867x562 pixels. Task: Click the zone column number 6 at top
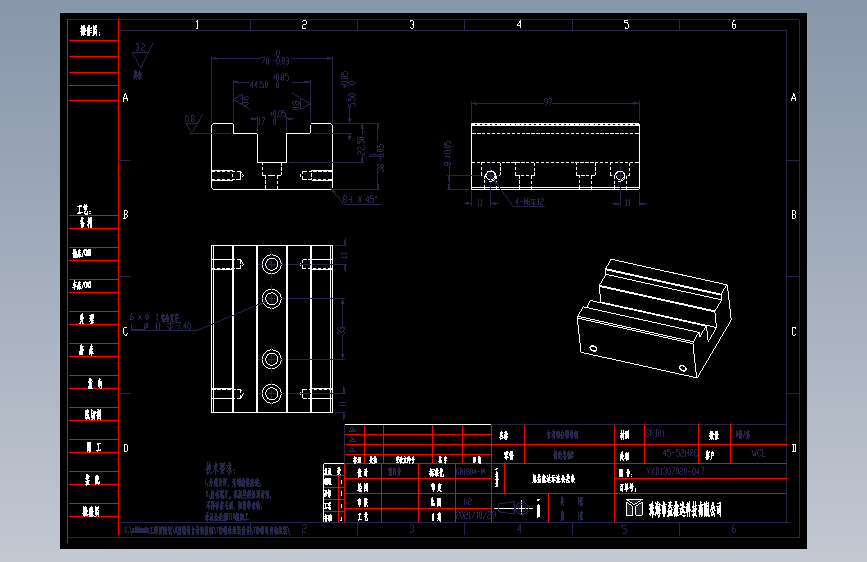[734, 25]
